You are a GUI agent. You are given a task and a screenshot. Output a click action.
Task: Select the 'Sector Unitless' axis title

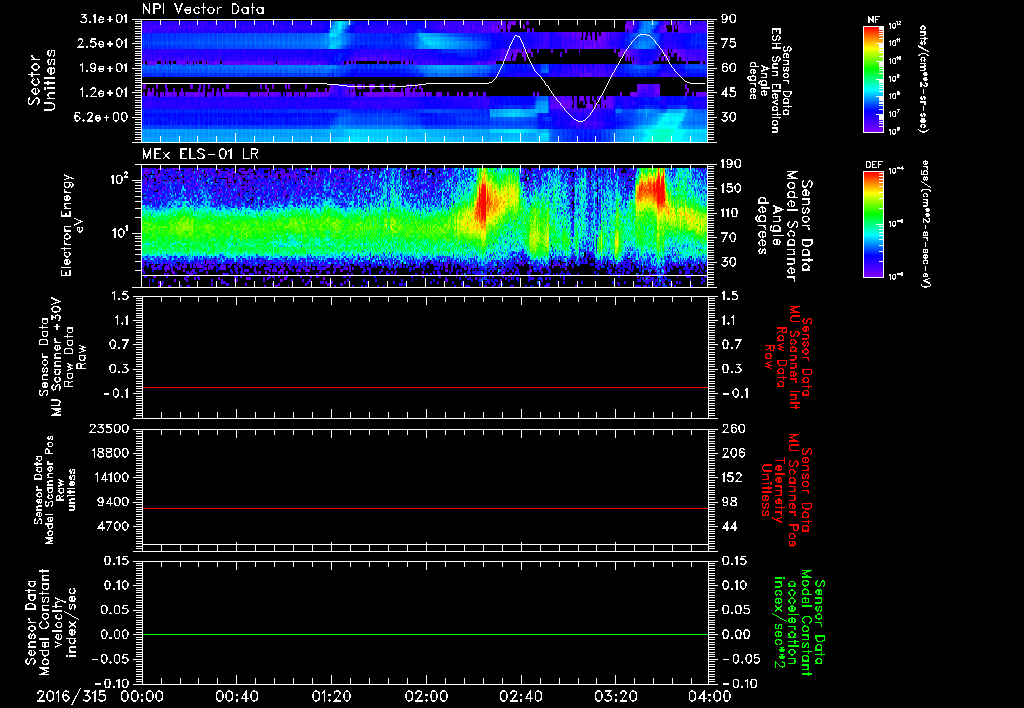[41, 80]
